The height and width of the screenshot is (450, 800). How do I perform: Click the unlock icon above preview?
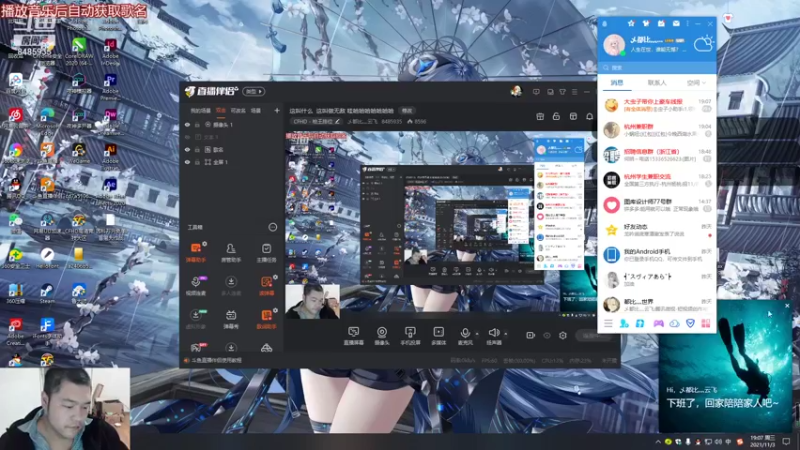(556, 116)
